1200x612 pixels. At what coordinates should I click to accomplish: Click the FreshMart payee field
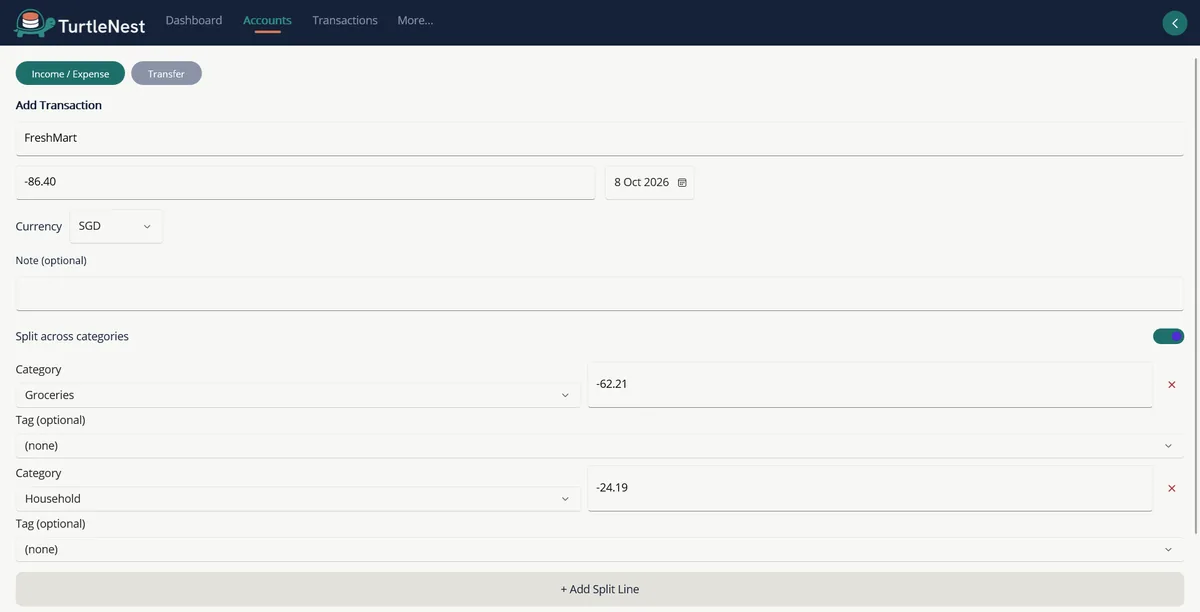pos(600,138)
